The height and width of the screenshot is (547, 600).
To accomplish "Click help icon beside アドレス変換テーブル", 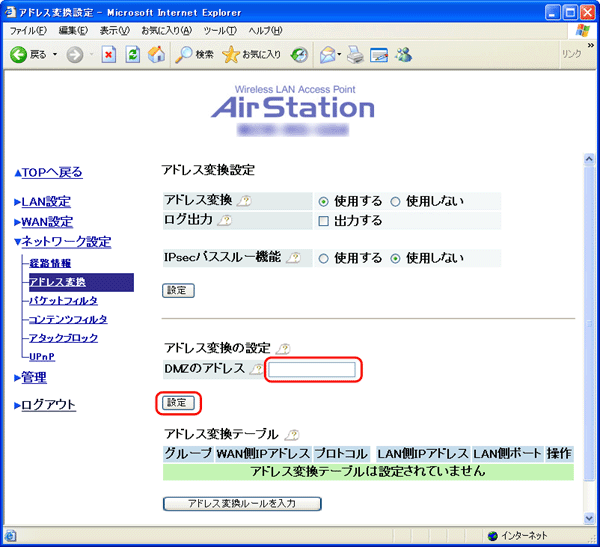I will pyautogui.click(x=291, y=434).
